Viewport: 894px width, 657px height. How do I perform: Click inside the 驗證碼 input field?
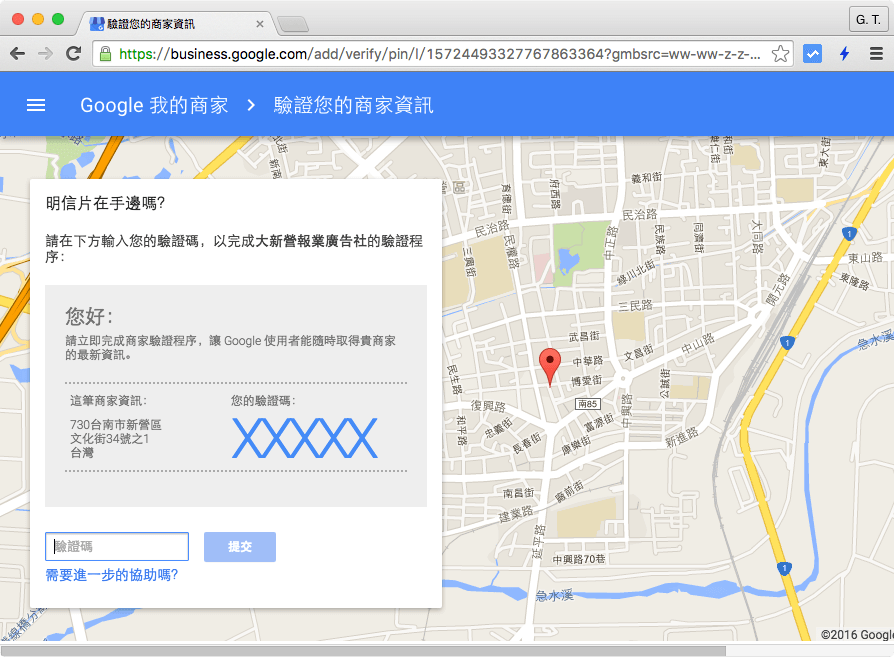[116, 546]
